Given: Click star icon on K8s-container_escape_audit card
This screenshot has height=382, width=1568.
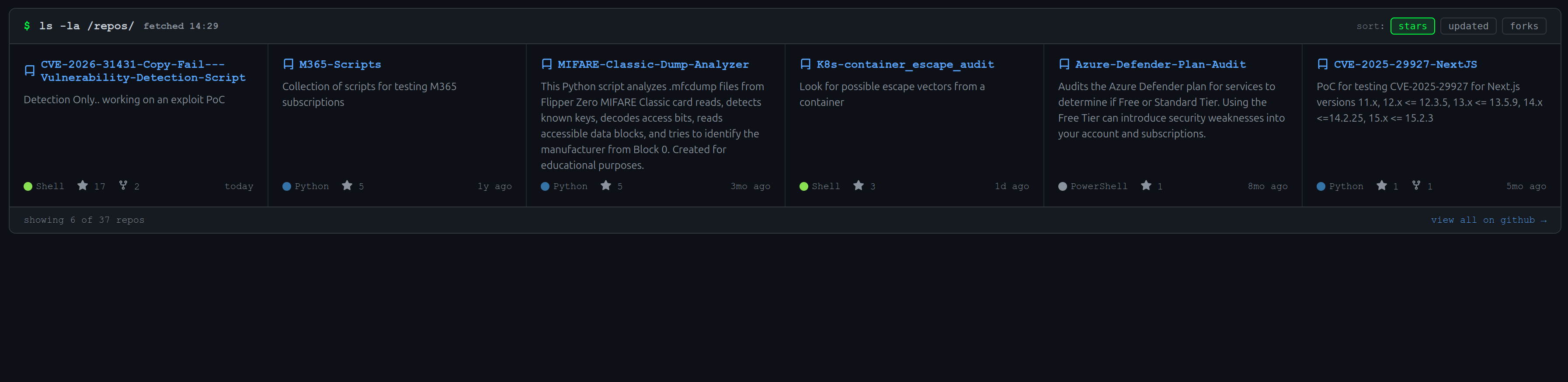Looking at the screenshot, I should click(x=858, y=185).
